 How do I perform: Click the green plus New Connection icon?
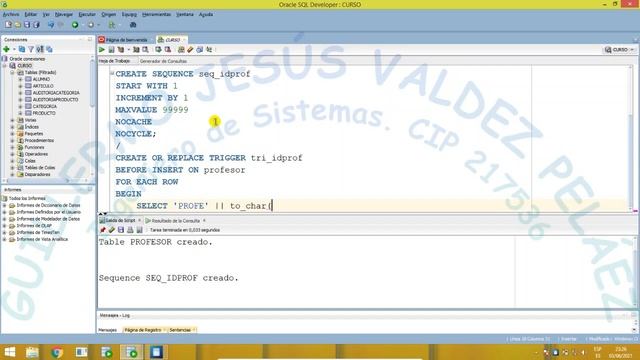pos(6,49)
